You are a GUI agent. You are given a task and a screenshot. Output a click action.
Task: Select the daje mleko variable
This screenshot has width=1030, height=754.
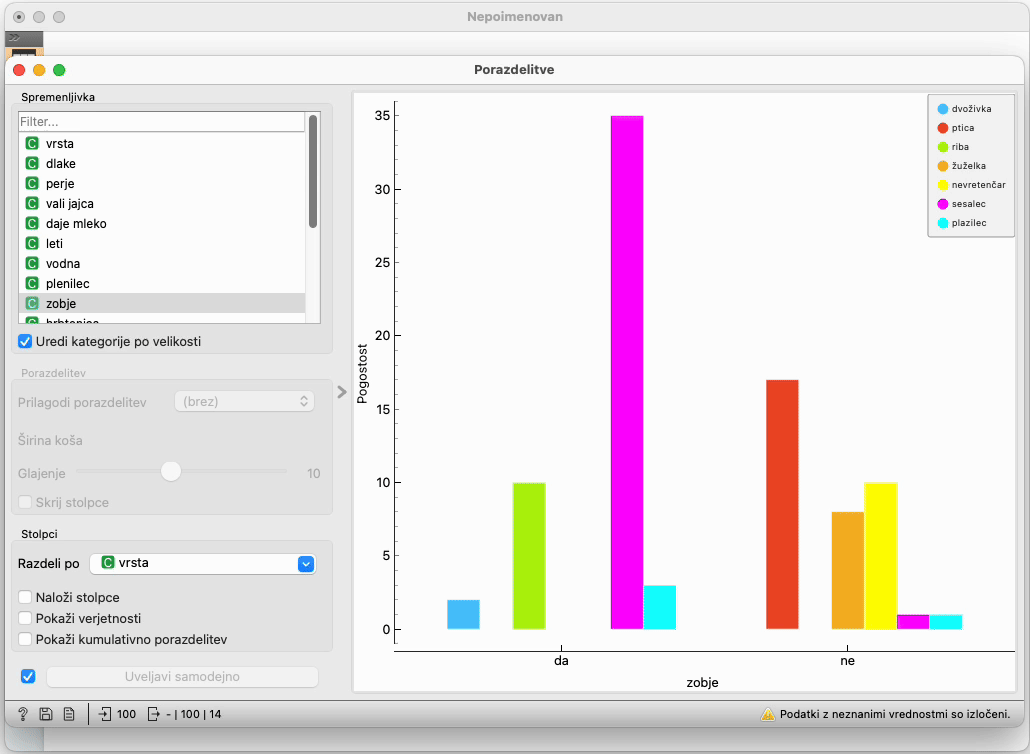pyautogui.click(x=76, y=223)
